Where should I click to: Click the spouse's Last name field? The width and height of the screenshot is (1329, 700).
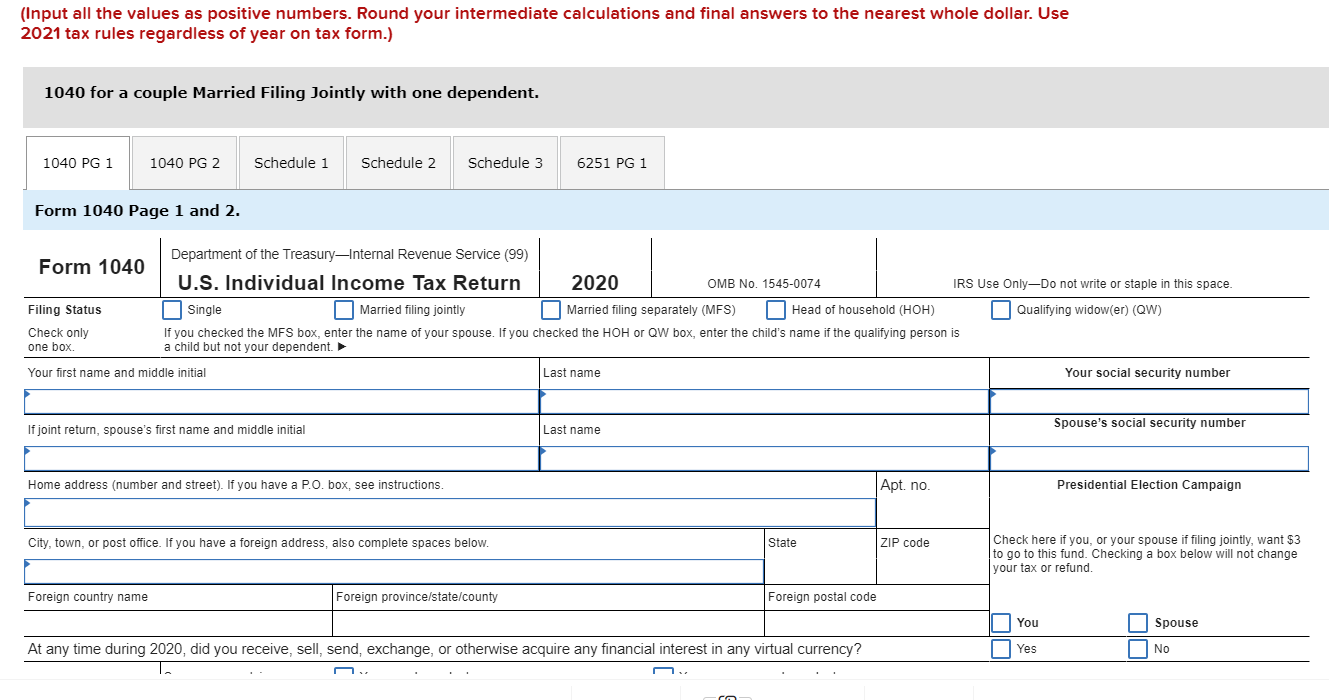(x=764, y=458)
